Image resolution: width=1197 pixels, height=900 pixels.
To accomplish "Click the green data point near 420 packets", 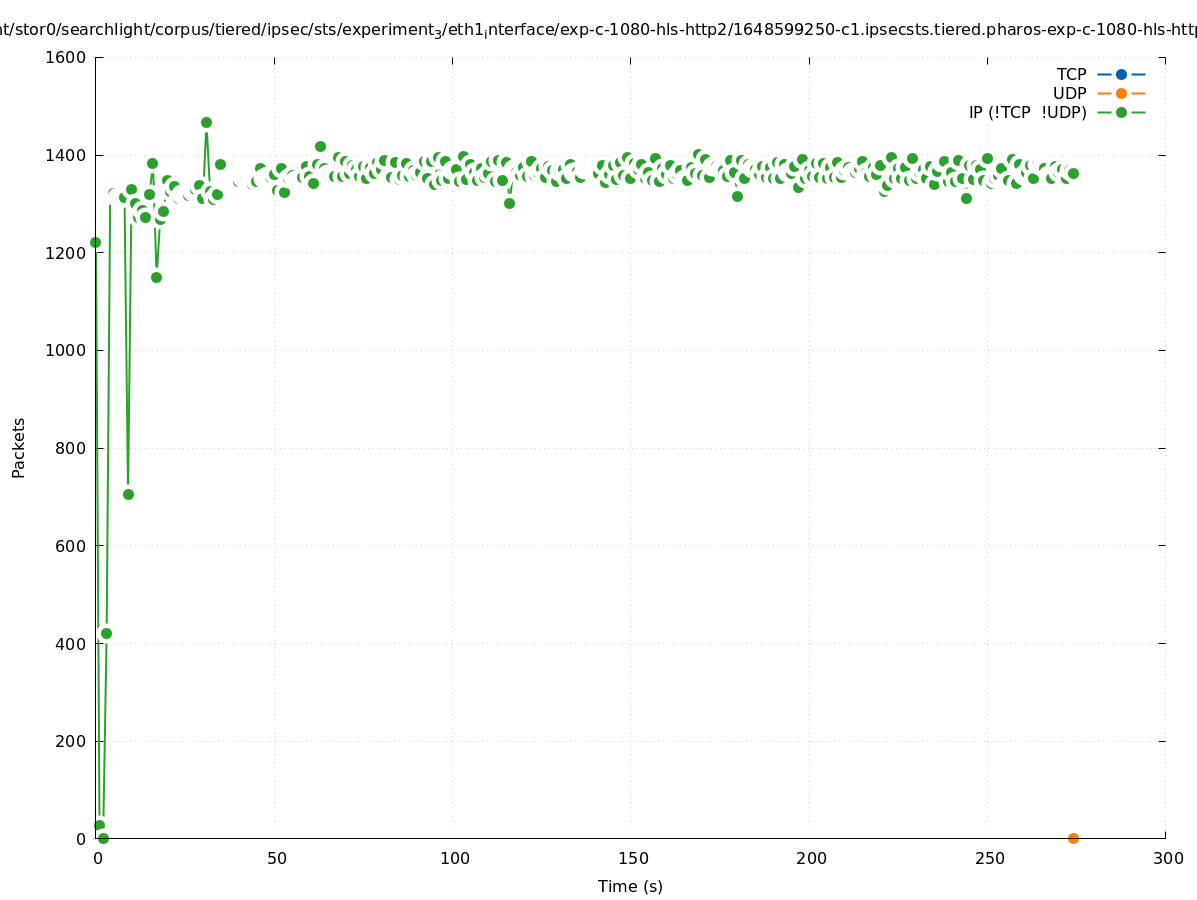I will [106, 633].
